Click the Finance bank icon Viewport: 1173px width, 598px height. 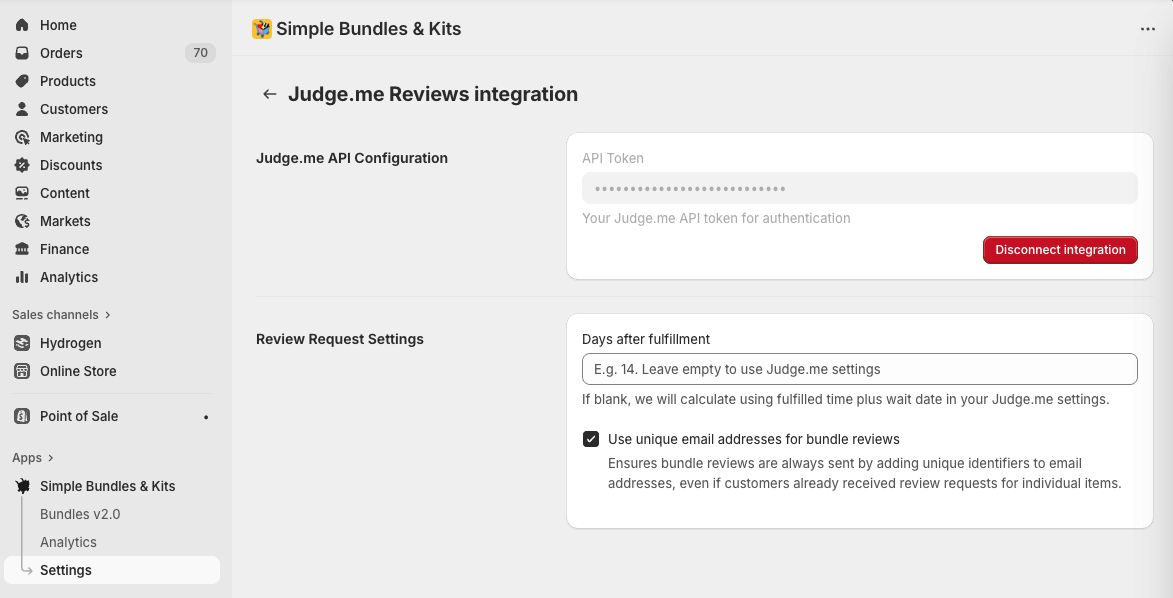point(22,249)
